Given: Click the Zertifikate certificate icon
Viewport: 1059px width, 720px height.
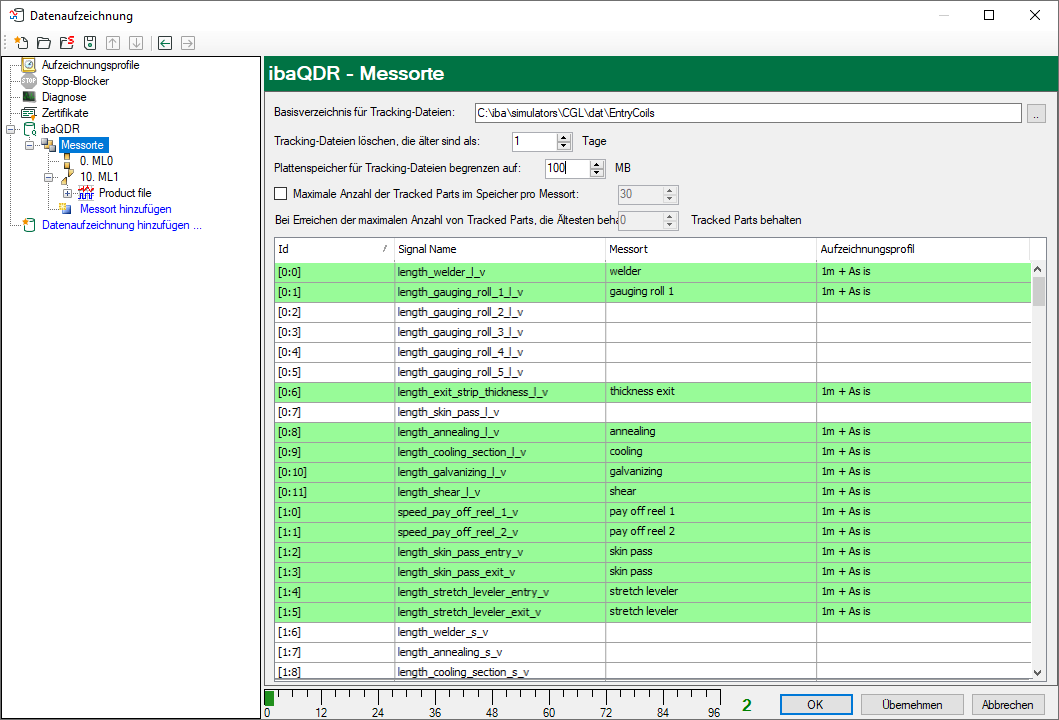Looking at the screenshot, I should pyautogui.click(x=28, y=113).
